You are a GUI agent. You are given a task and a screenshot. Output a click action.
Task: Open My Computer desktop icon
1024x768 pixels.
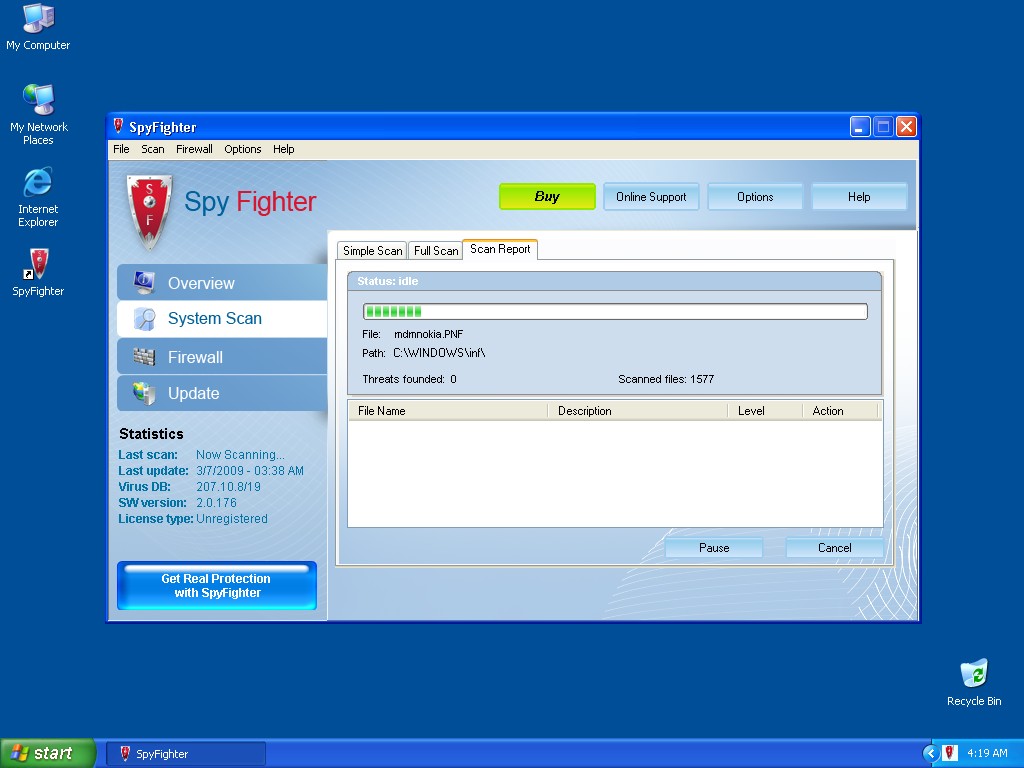pyautogui.click(x=38, y=20)
